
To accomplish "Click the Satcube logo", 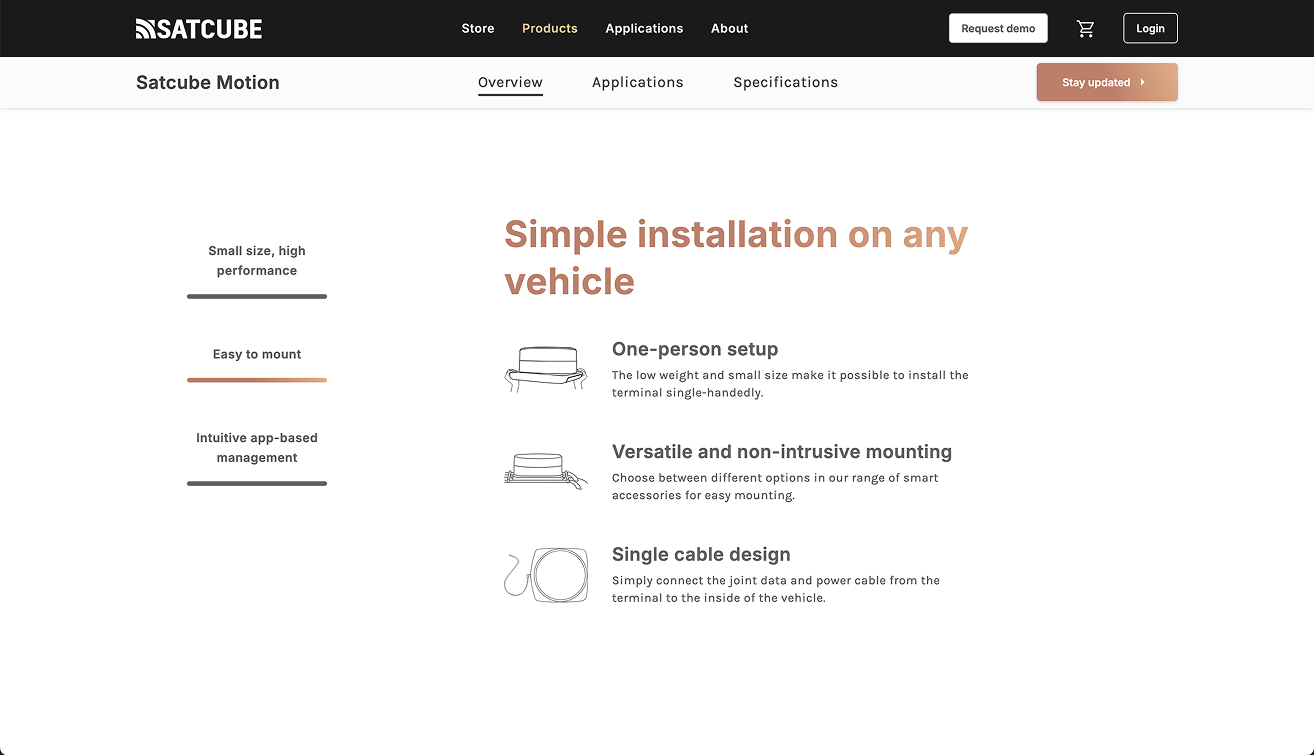I will [199, 29].
